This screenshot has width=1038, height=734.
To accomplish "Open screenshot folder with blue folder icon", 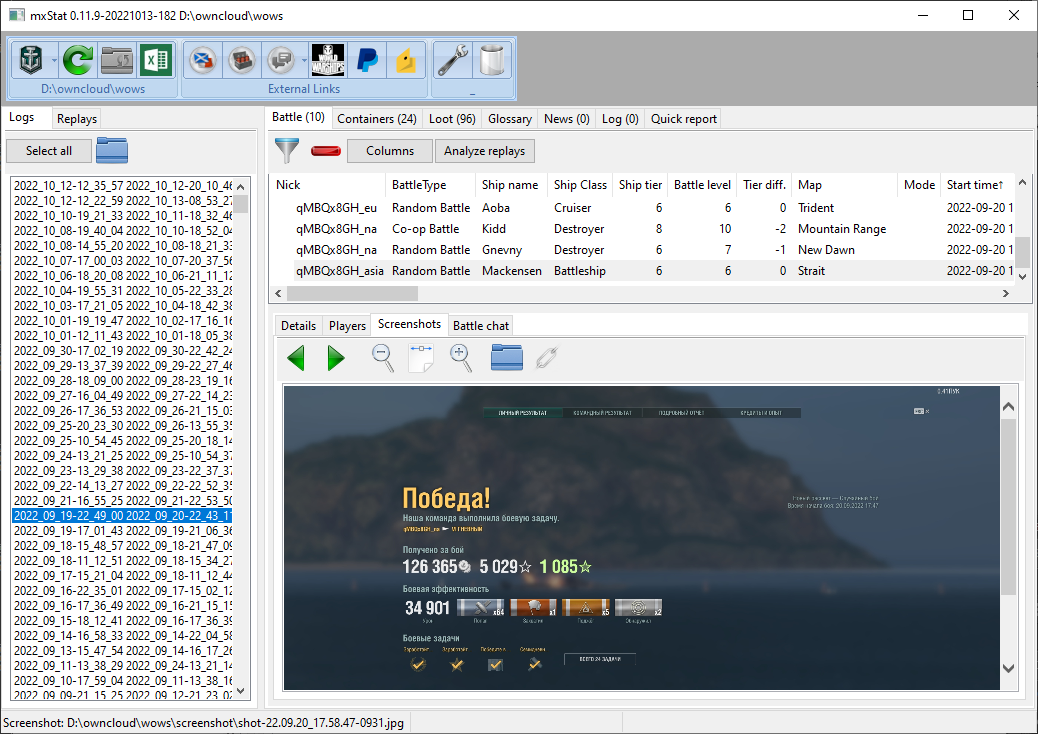I will [507, 357].
